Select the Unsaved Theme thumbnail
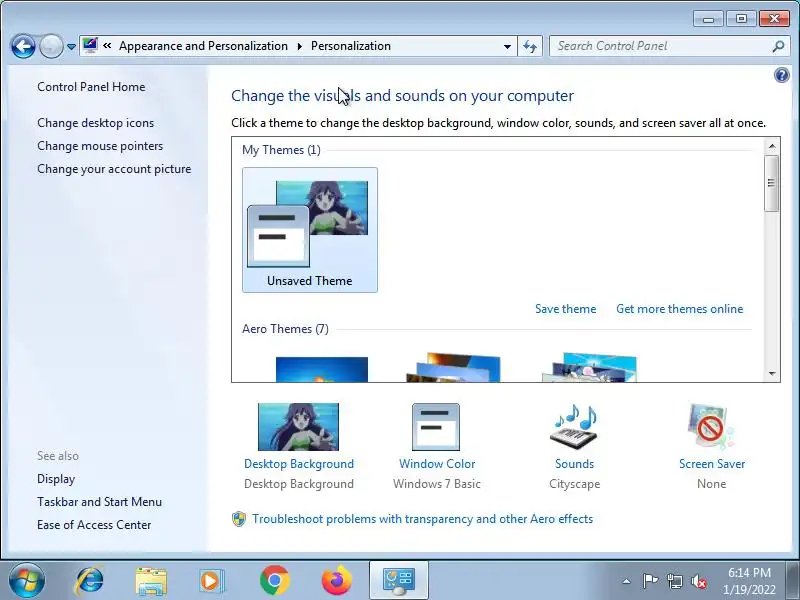 point(310,230)
